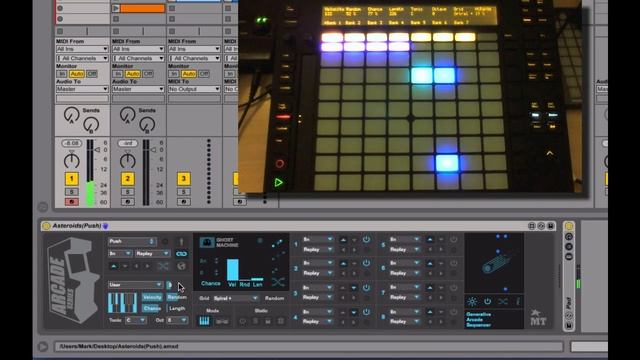The width and height of the screenshot is (640, 360).
Task: Click the piano keyboard scale display
Action: point(122,302)
